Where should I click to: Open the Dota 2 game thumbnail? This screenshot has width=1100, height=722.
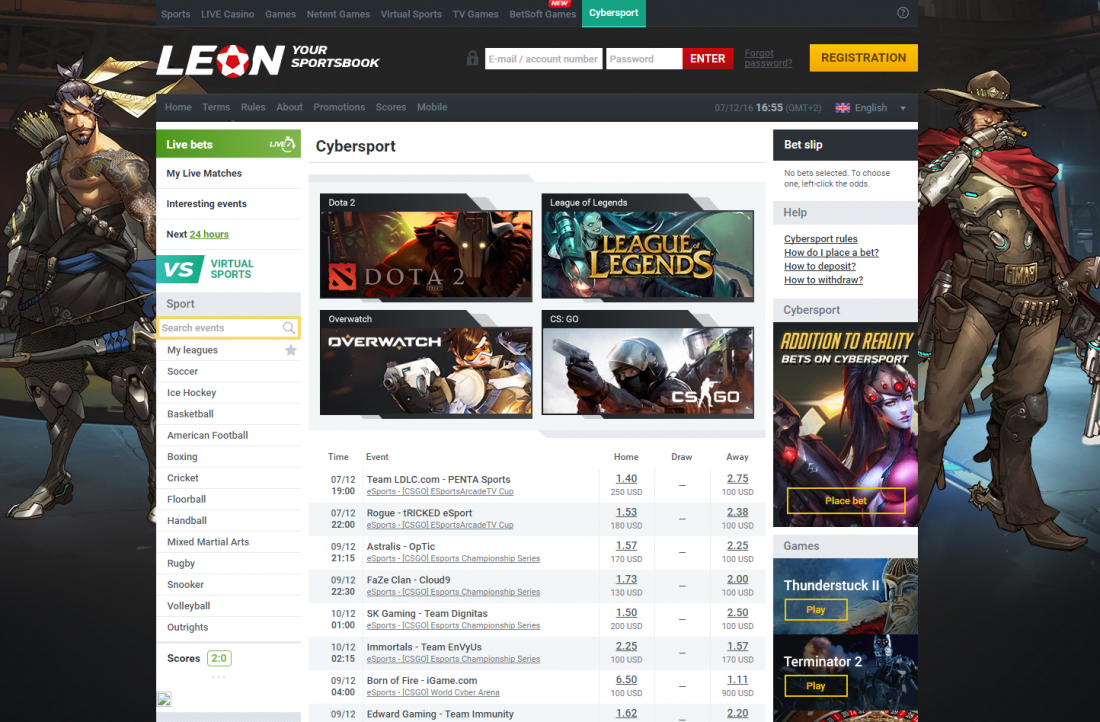pos(426,246)
